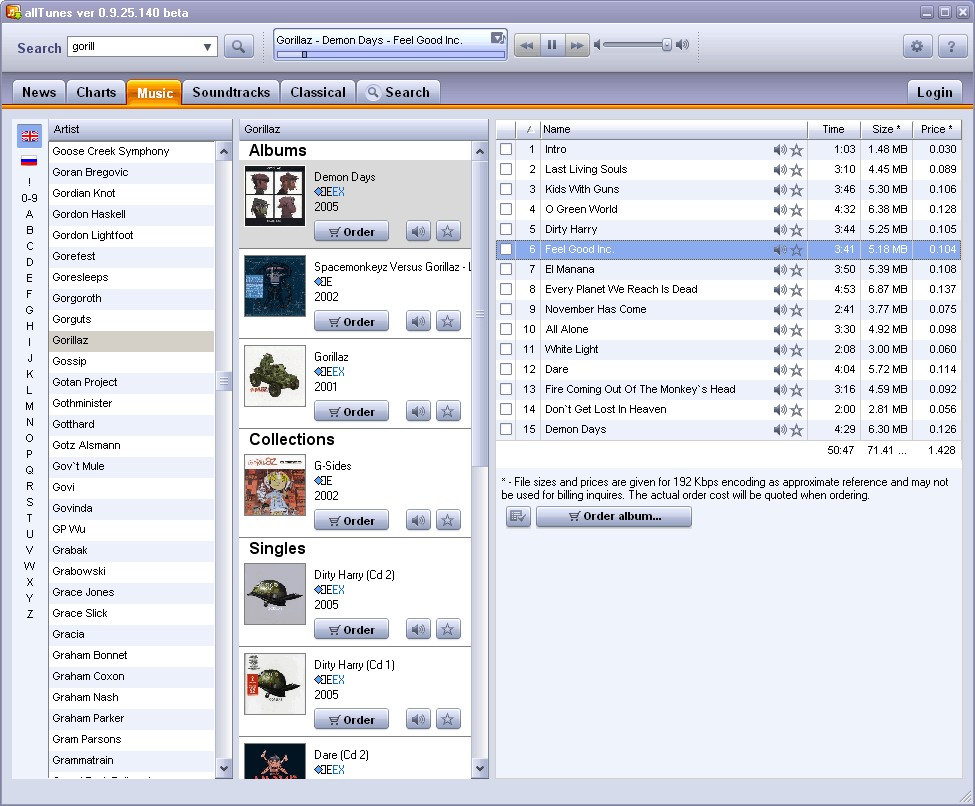
Task: Click the search text field
Action: (x=134, y=47)
